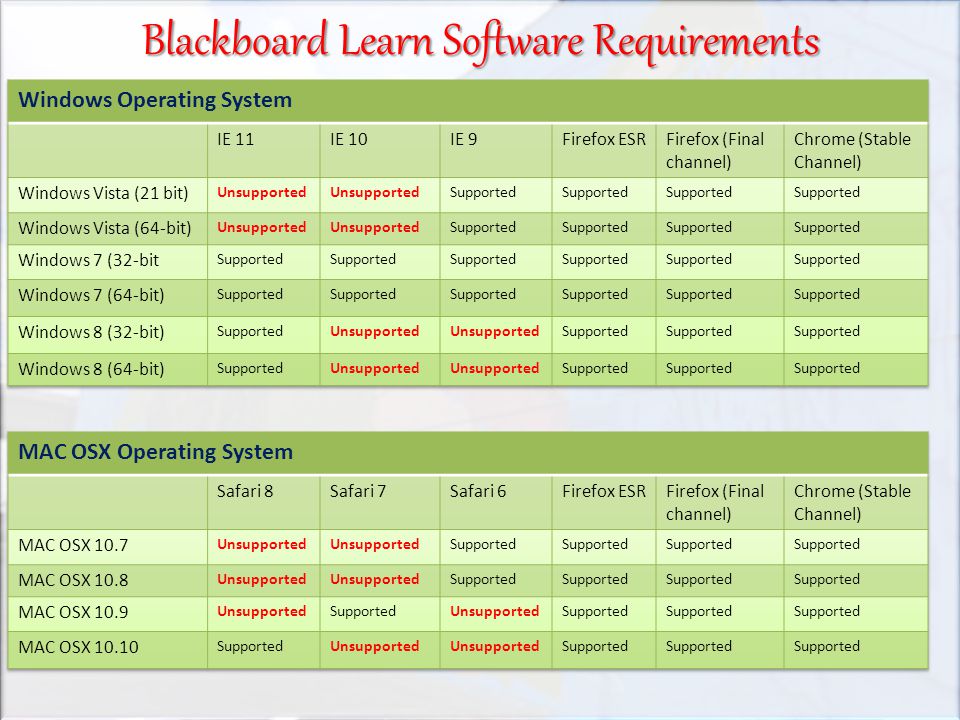Image resolution: width=960 pixels, height=720 pixels.
Task: Select the "Windows 8 (64-bit)" row label
Action: point(91,369)
